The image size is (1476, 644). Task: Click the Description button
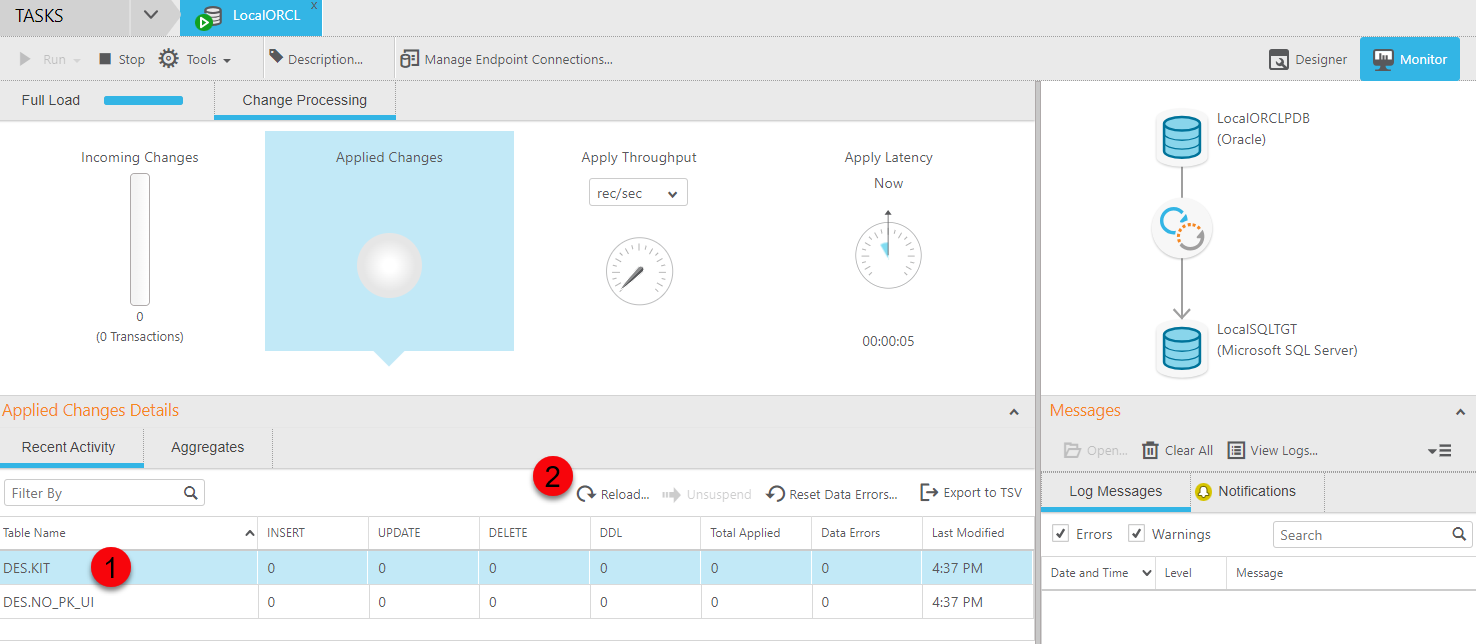pos(315,59)
